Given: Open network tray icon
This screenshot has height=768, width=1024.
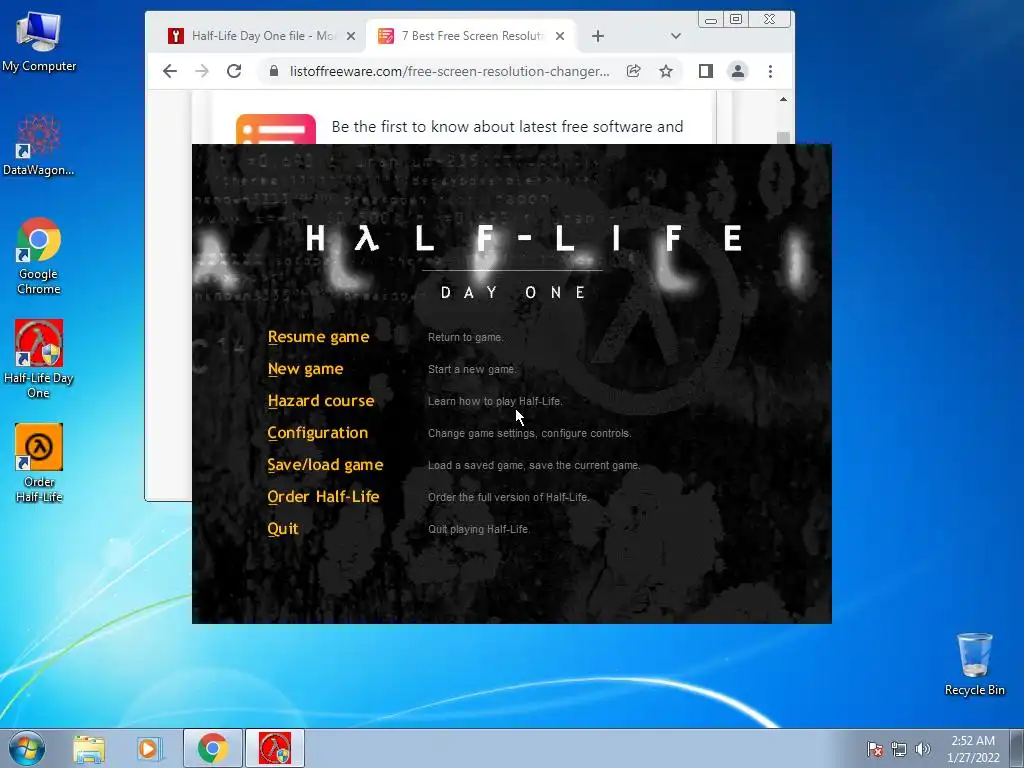Looking at the screenshot, I should click(x=899, y=749).
